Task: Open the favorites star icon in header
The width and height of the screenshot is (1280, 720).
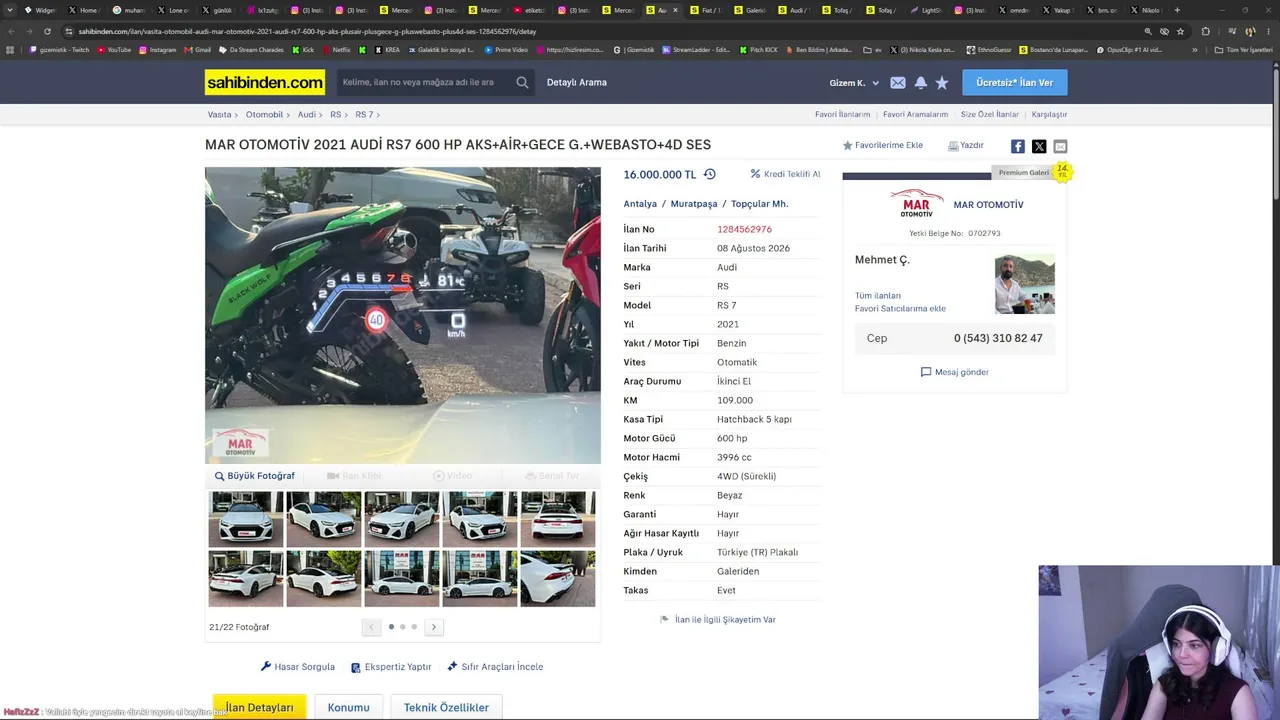Action: 942,83
